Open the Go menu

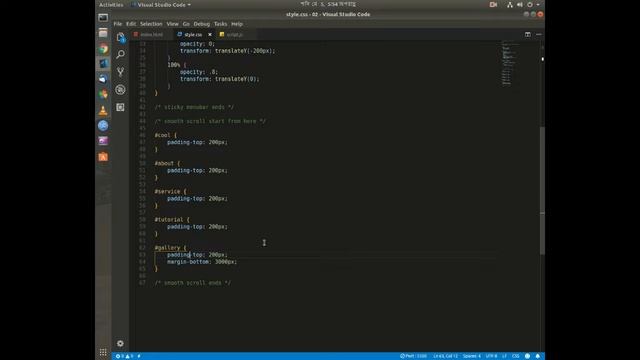[x=186, y=24]
